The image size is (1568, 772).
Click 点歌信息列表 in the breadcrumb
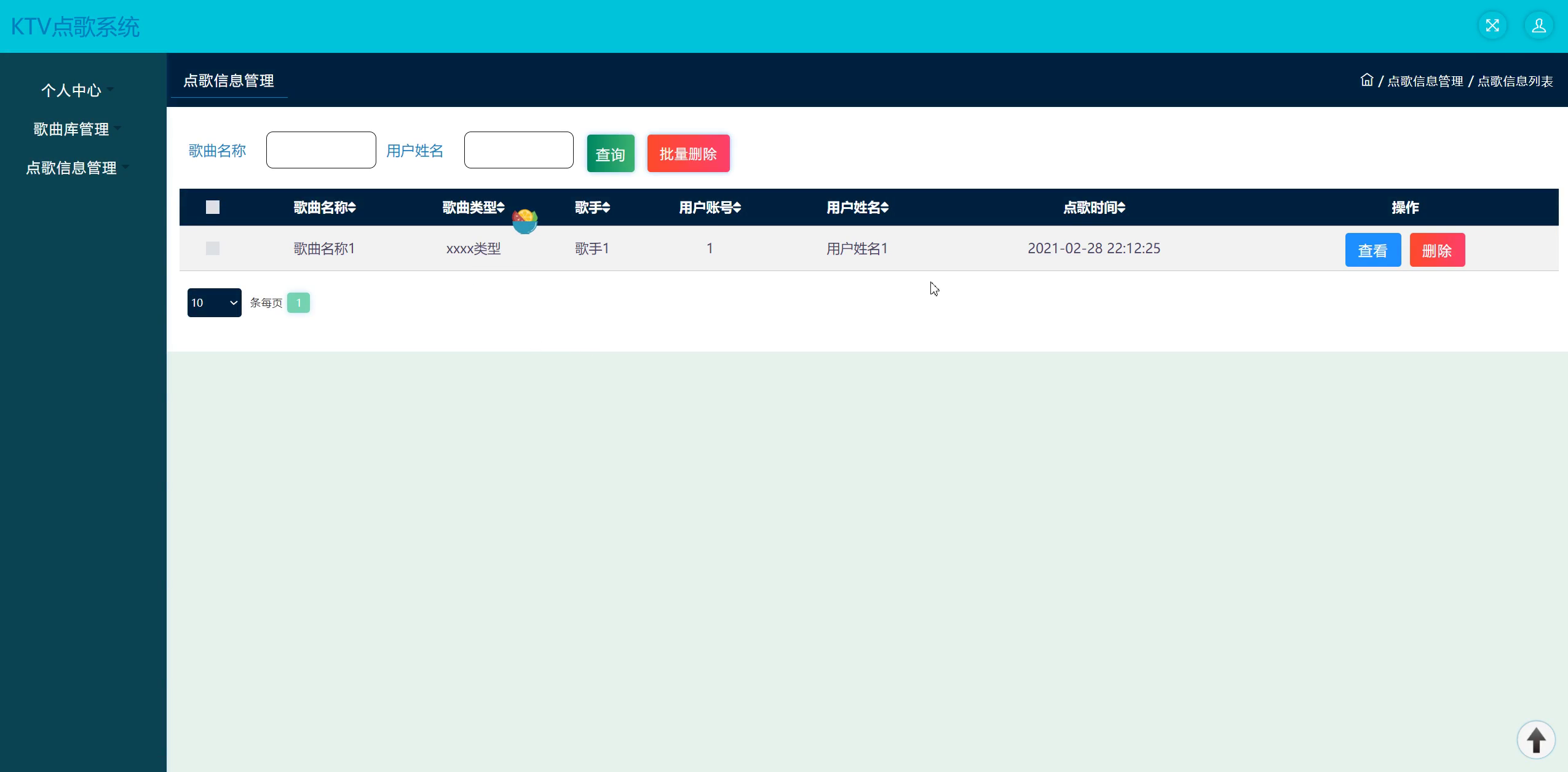point(1515,81)
